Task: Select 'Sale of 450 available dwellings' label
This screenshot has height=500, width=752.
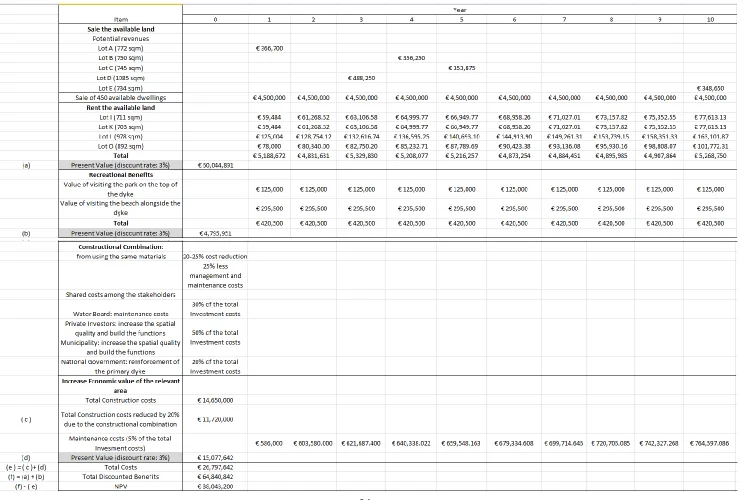Action: pyautogui.click(x=120, y=98)
